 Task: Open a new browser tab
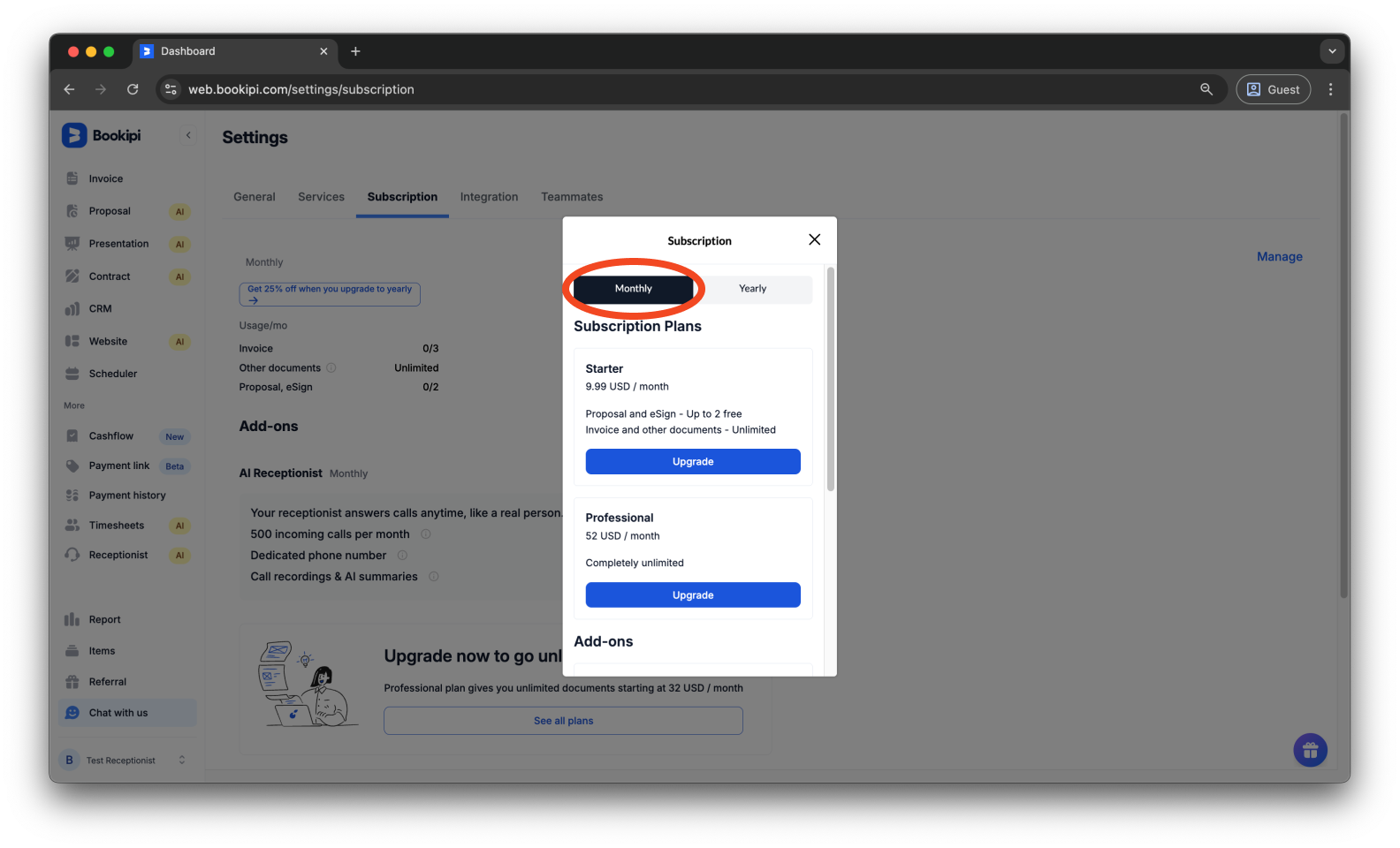(355, 51)
